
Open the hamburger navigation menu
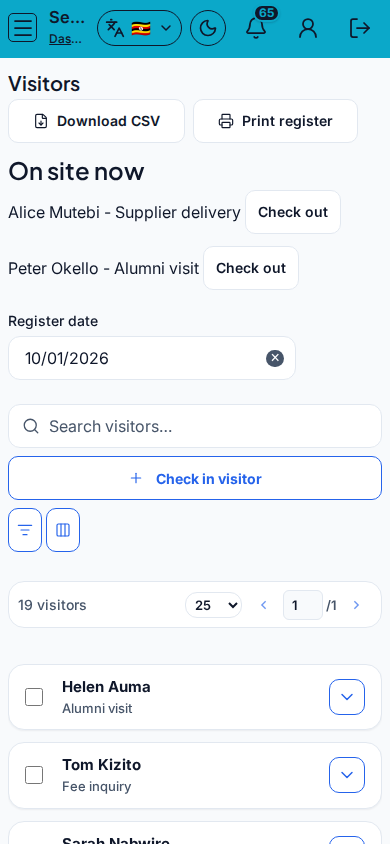coord(23,28)
